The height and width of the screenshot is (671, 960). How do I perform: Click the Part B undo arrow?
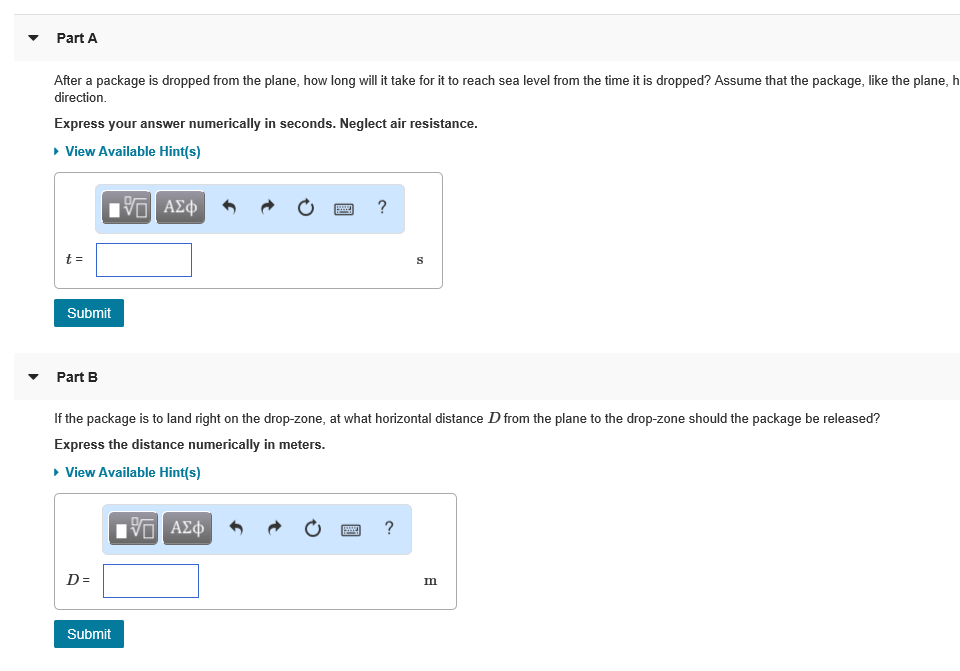pos(236,529)
